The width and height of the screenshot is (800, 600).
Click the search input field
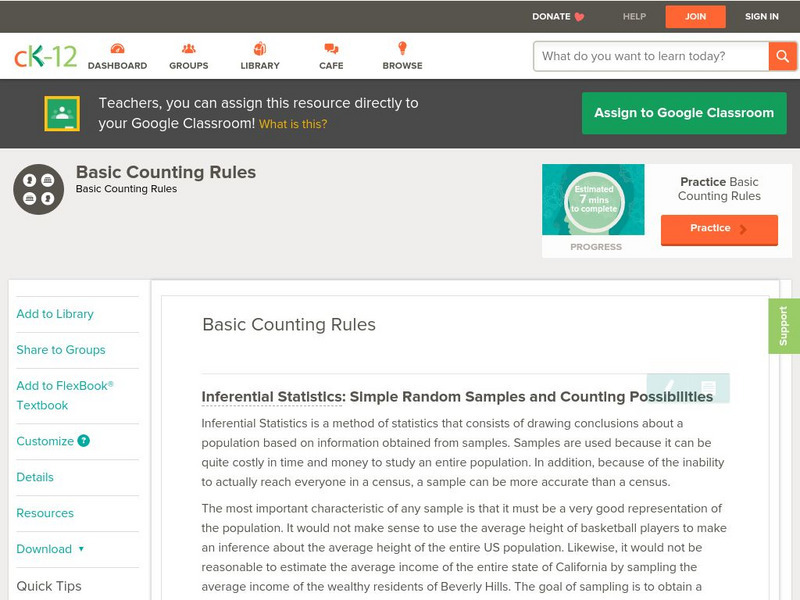pyautogui.click(x=651, y=56)
